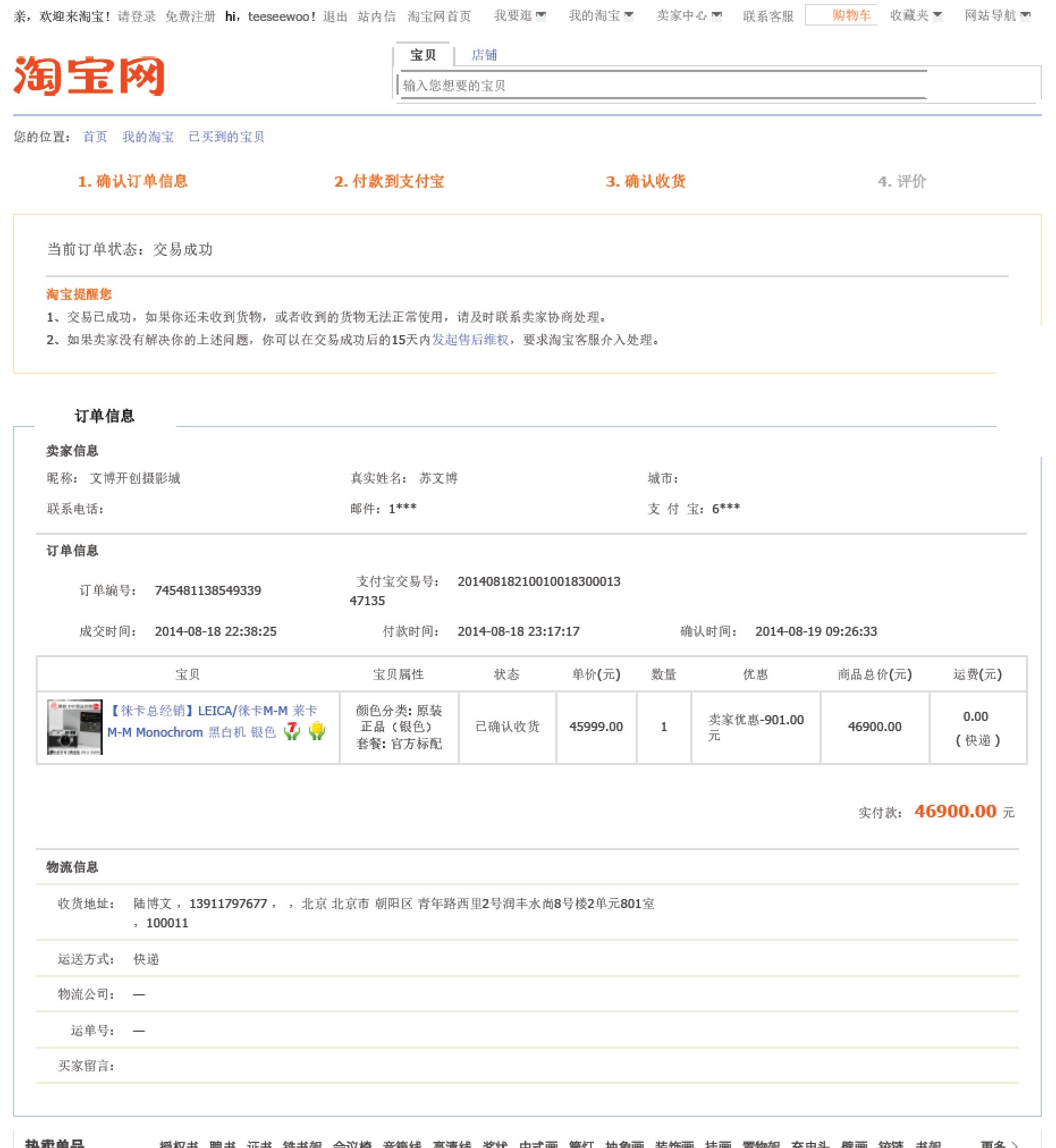Focus the 输入您想要的宝贝 search field
1056x1148 pixels.
[x=663, y=86]
